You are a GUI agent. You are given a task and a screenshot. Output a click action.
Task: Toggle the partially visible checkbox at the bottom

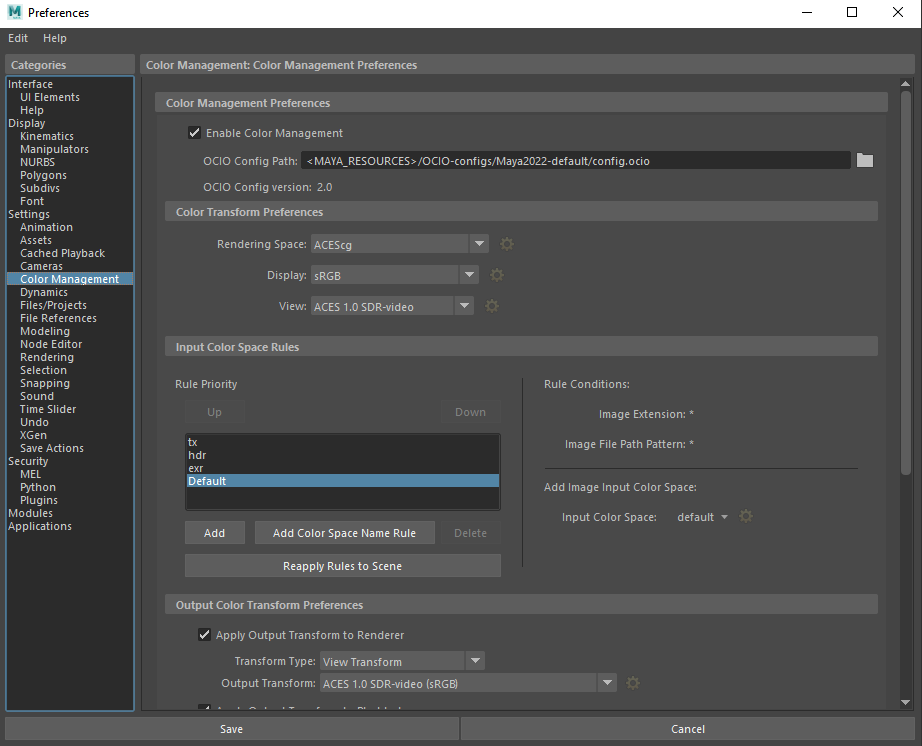[x=204, y=708]
